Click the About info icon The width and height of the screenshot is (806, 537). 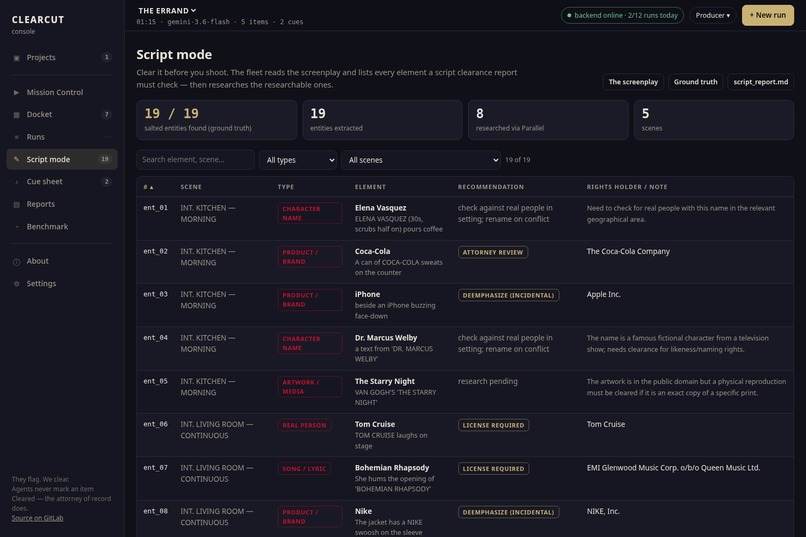click(16, 262)
